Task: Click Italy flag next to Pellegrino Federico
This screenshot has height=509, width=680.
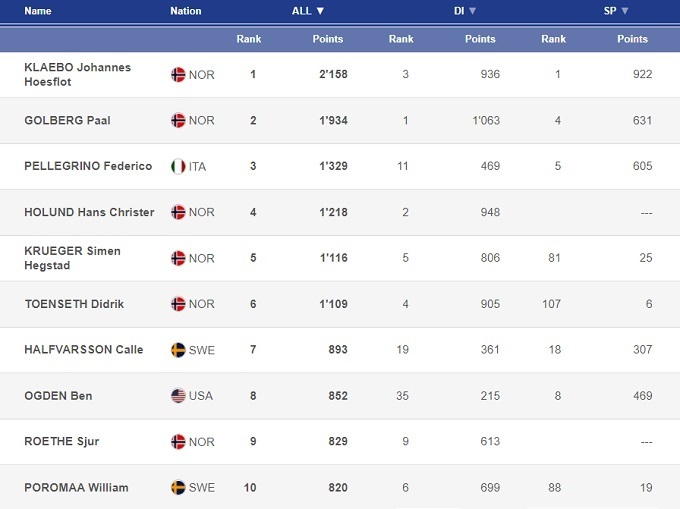Action: (178, 166)
